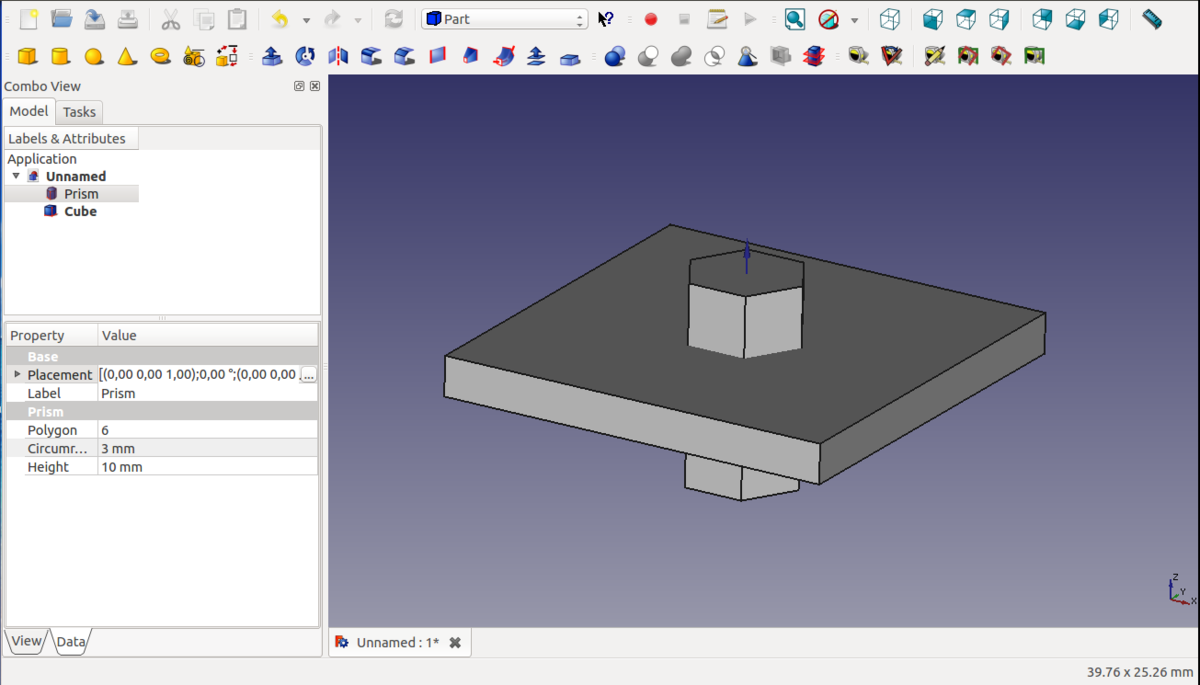Select Cube in the model tree
Screen dimensions: 1200x685
point(80,211)
